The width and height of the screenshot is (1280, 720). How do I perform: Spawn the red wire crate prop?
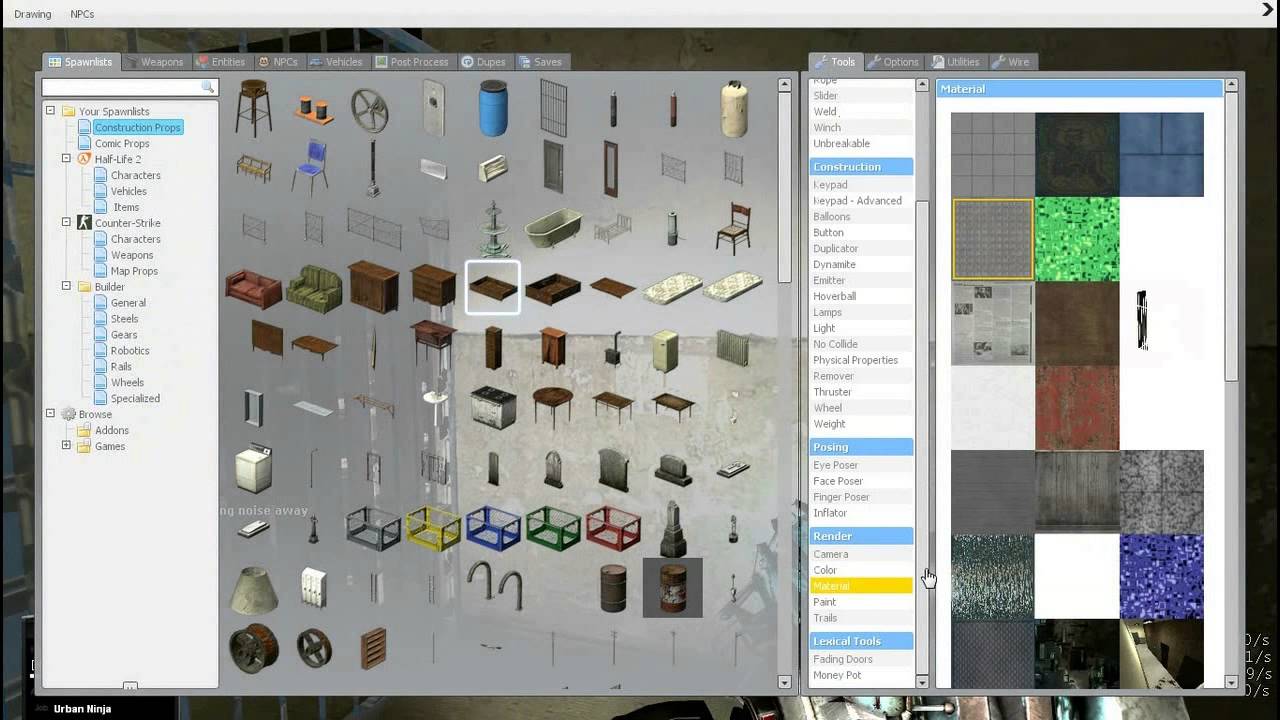coord(613,528)
